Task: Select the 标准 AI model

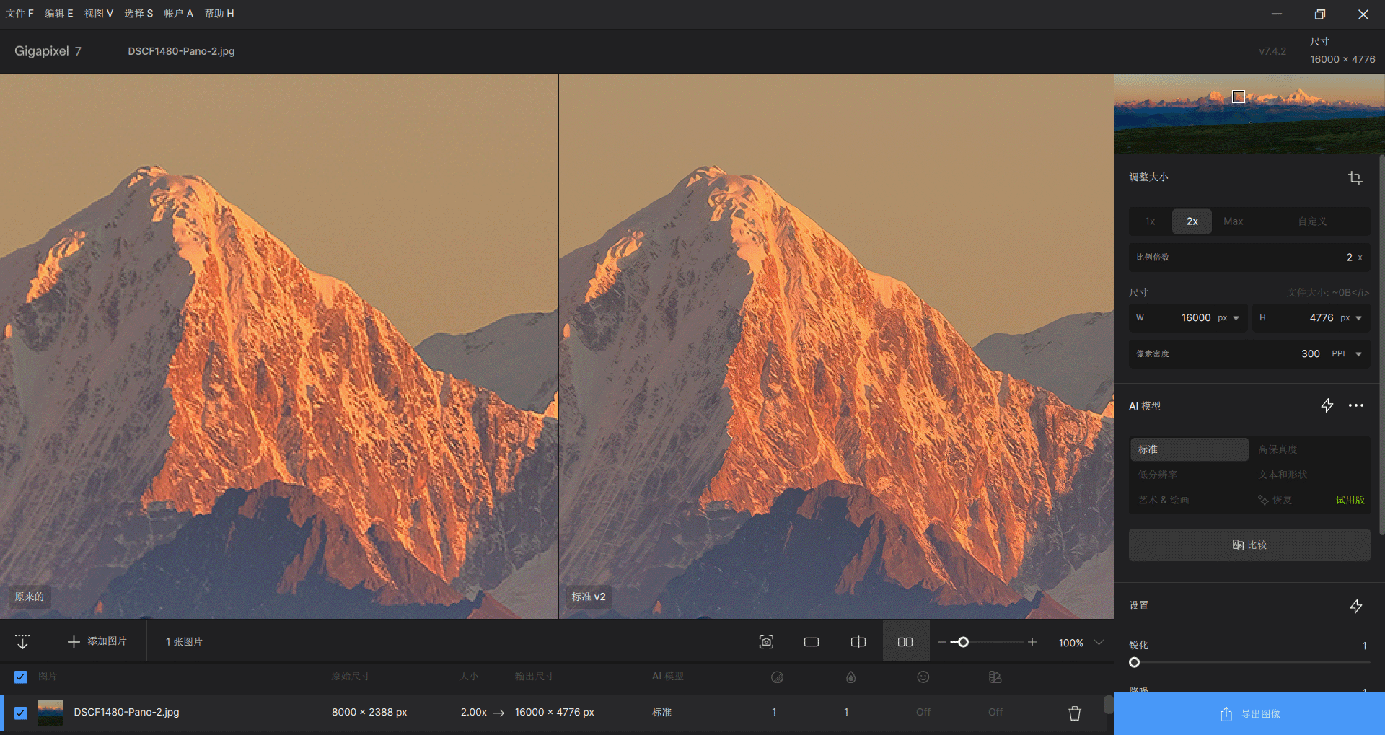Action: 1190,450
